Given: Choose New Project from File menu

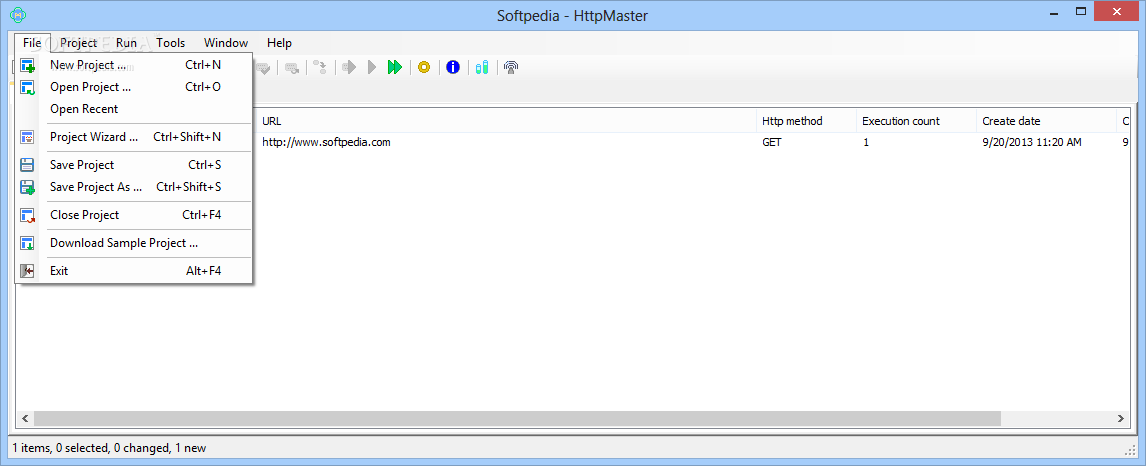Looking at the screenshot, I should [x=135, y=65].
